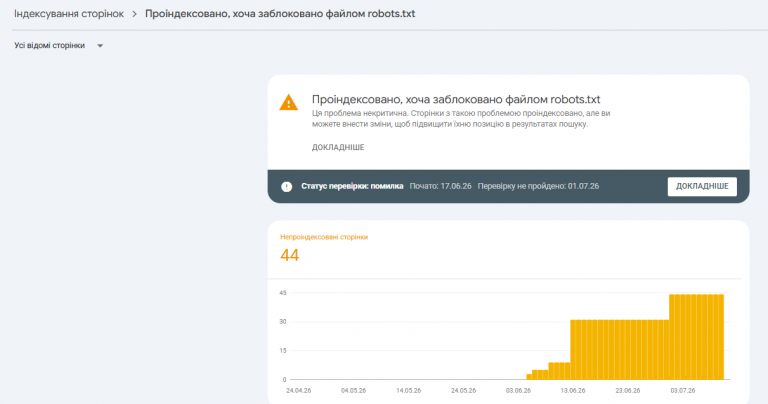Click the orange count '44'
This screenshot has width=768, height=404.
pyautogui.click(x=289, y=255)
